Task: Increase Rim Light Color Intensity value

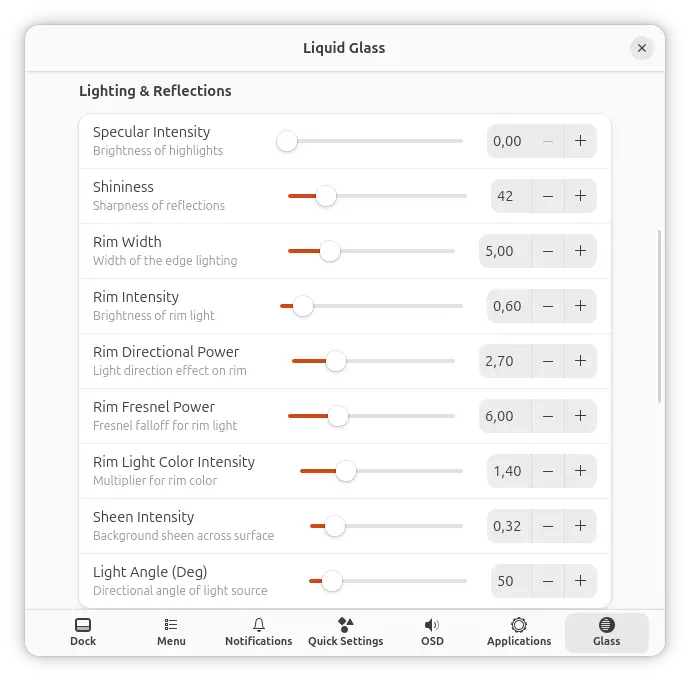Action: tap(580, 471)
